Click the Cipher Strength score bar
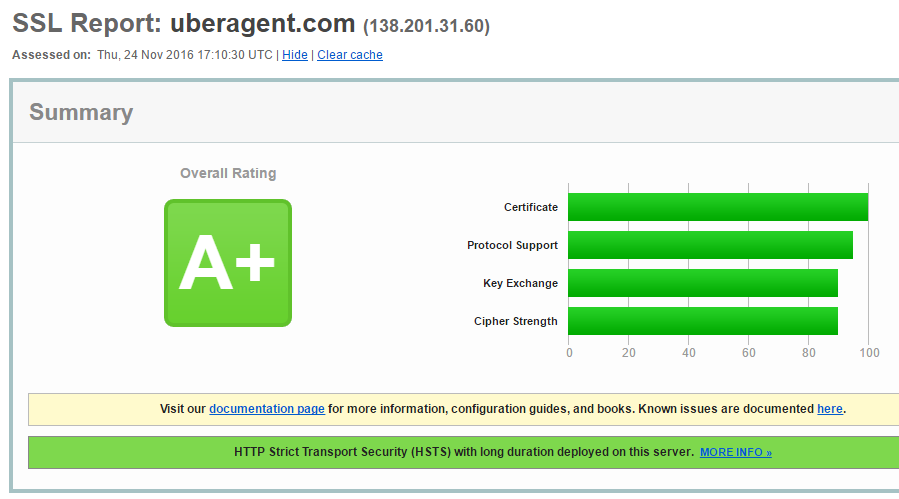This screenshot has height=499, width=899. pyautogui.click(x=703, y=321)
